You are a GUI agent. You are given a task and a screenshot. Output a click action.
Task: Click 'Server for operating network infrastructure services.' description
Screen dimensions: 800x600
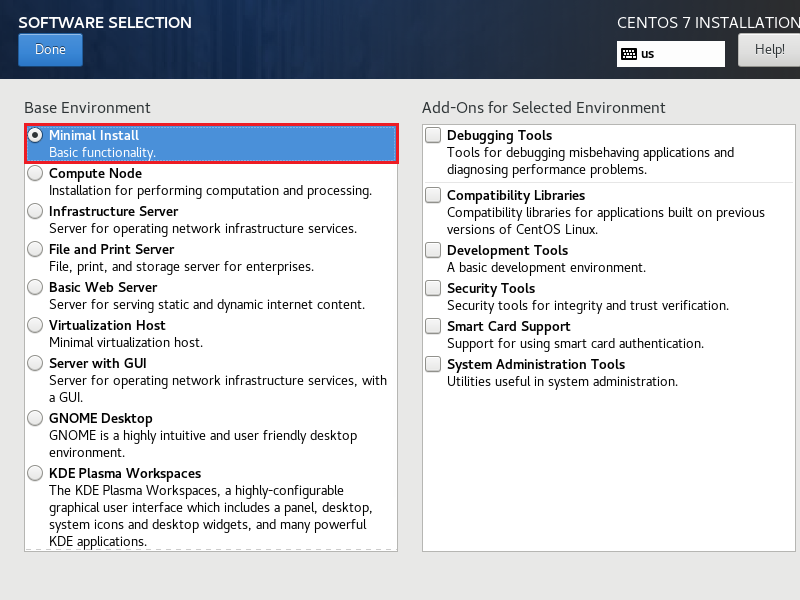tap(203, 229)
